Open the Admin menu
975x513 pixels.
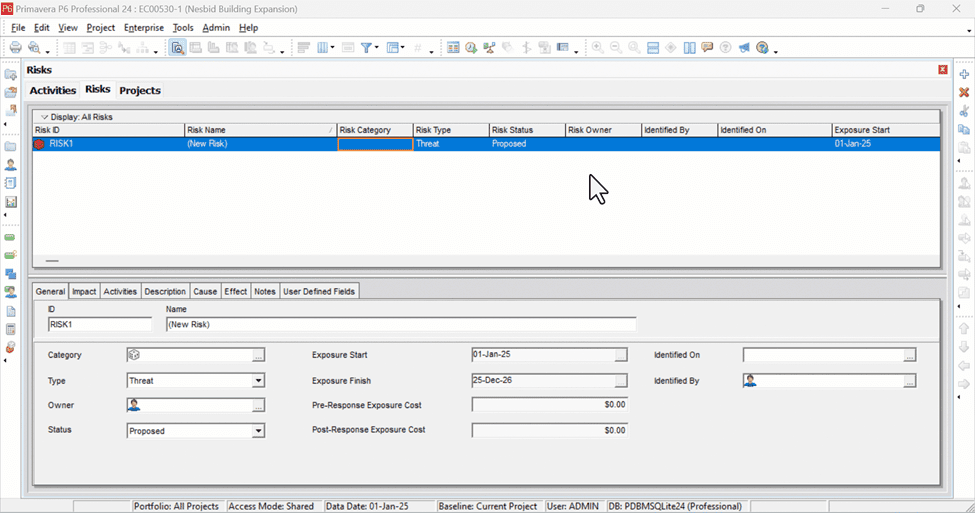point(216,27)
